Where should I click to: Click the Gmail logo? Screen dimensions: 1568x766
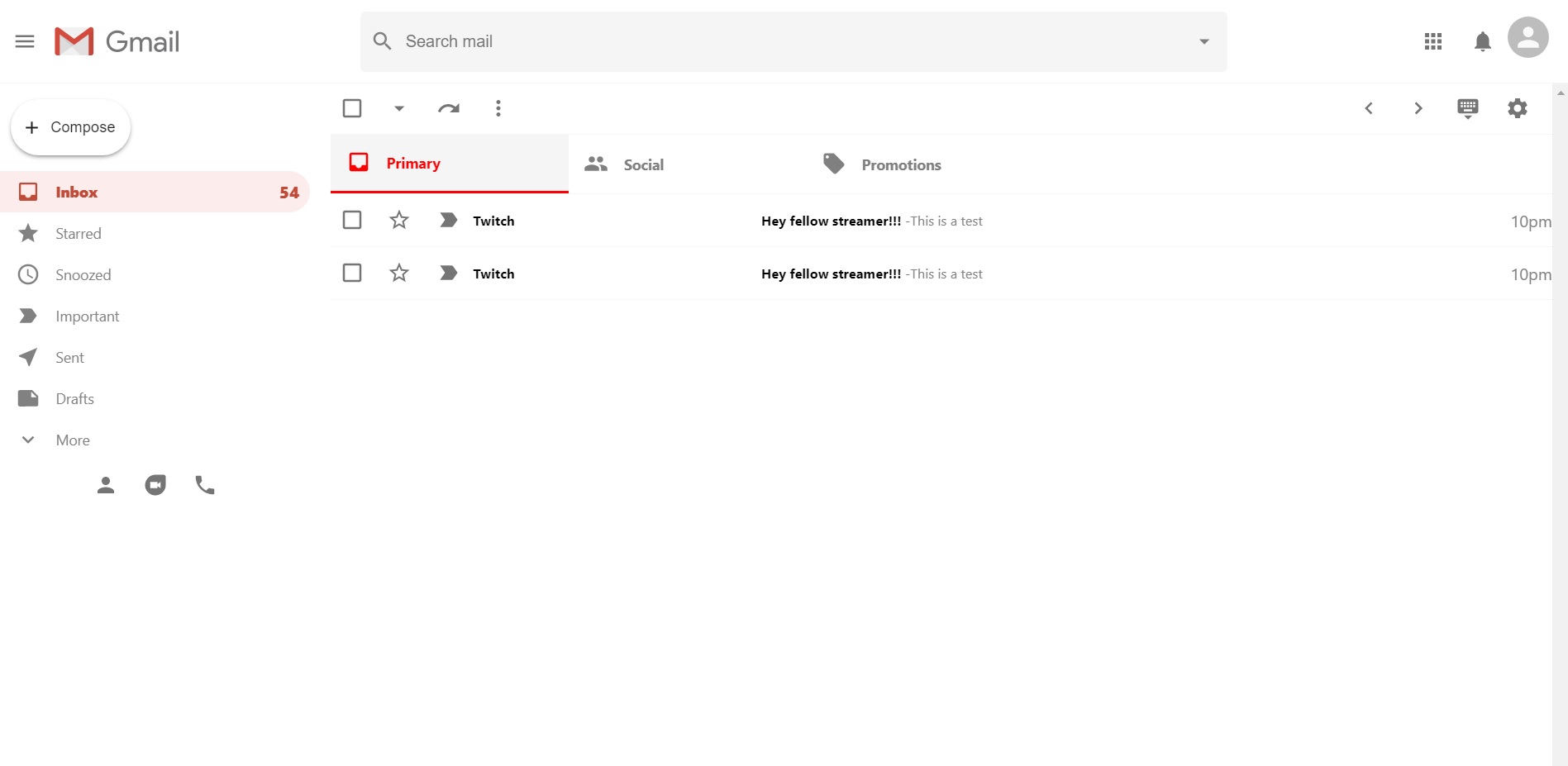point(116,41)
